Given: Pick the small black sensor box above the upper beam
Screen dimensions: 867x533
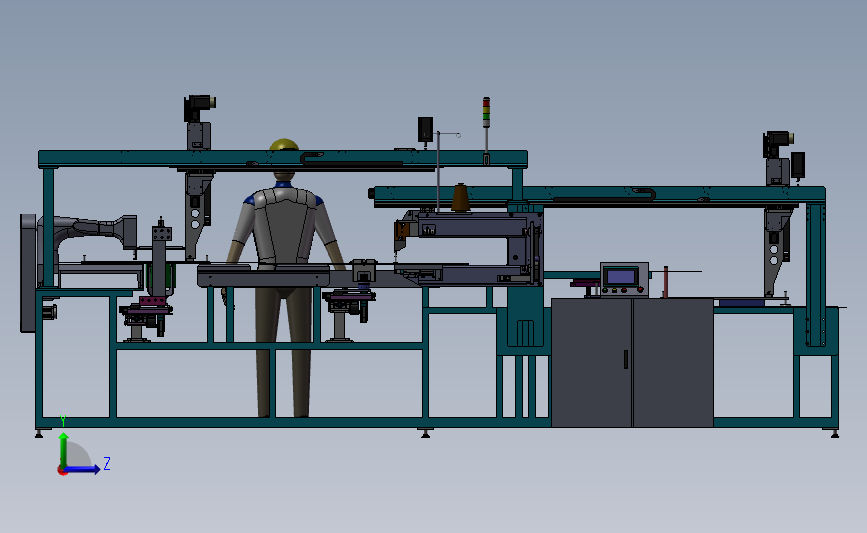Looking at the screenshot, I should tap(425, 129).
